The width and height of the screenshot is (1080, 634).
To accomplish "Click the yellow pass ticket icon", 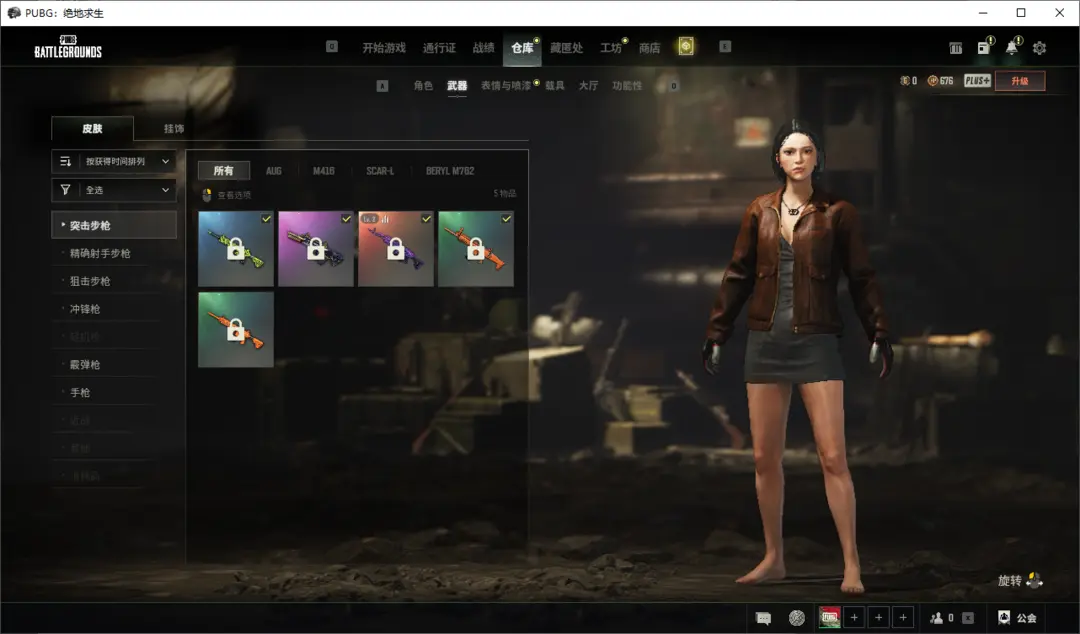I will [685, 47].
